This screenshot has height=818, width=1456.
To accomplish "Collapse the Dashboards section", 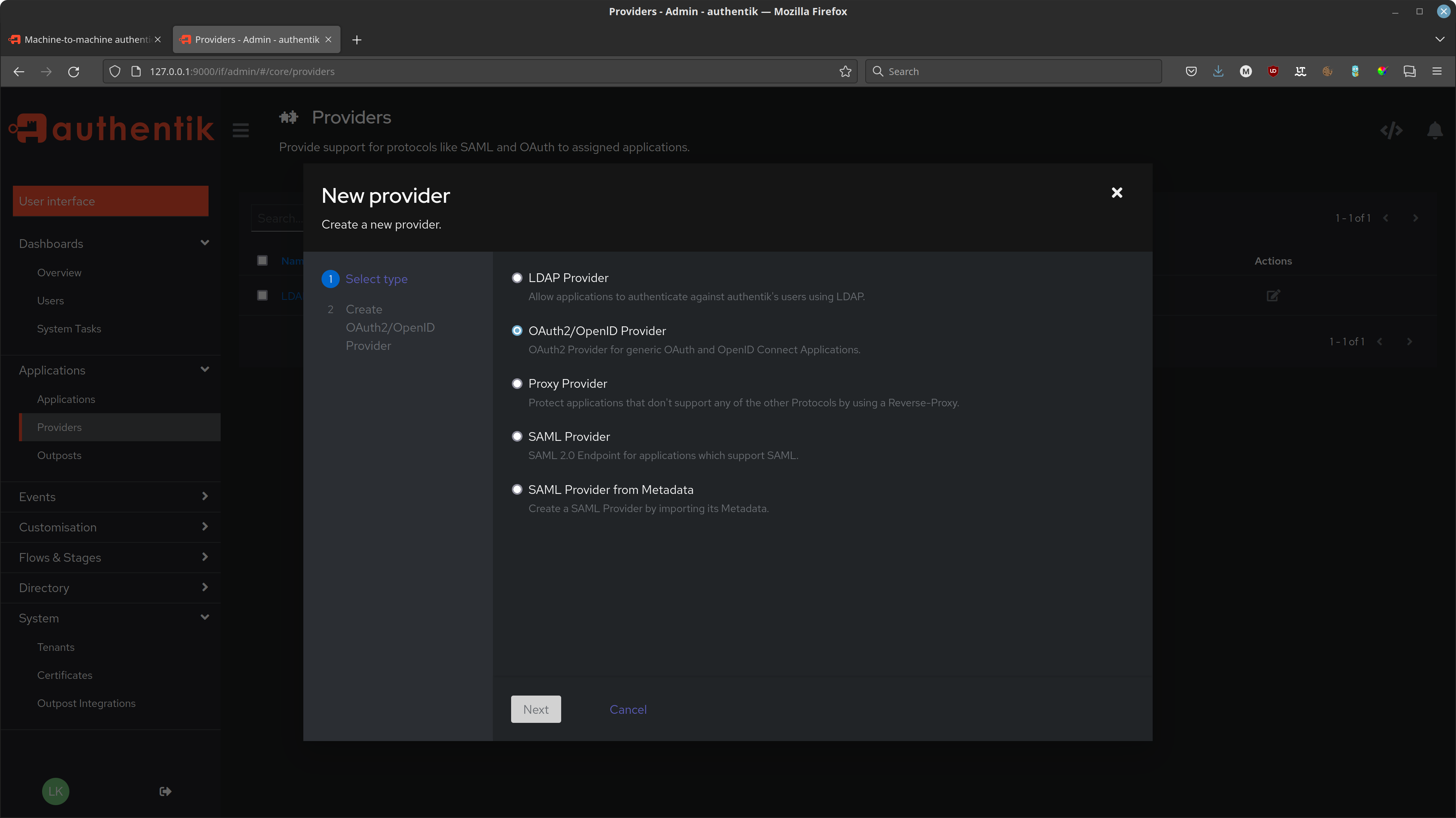I will (205, 243).
